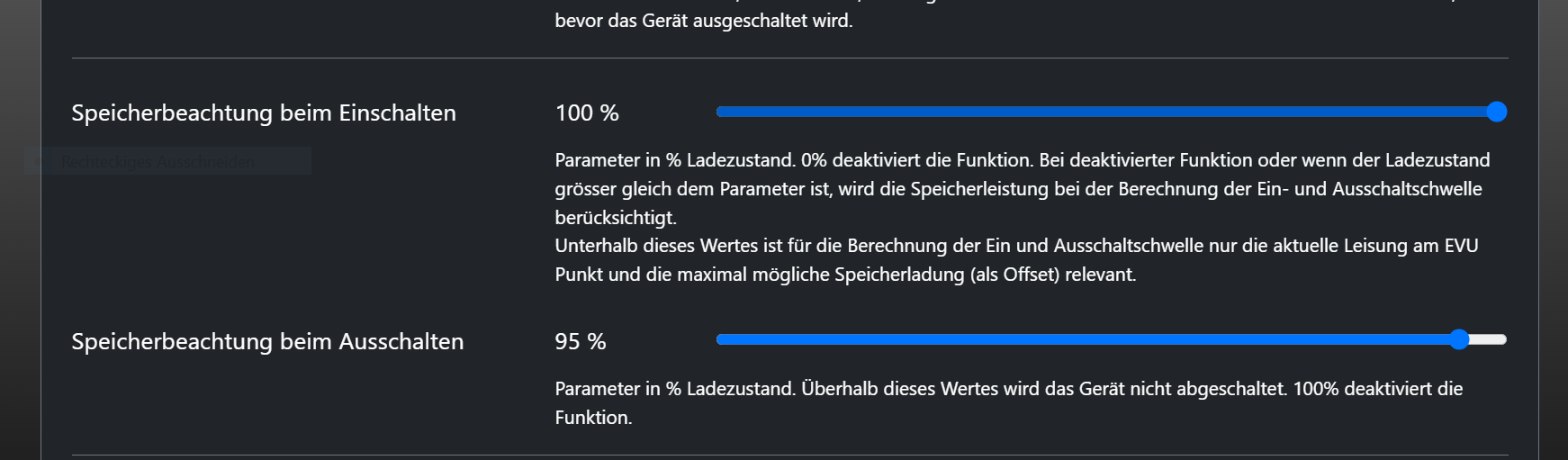The width and height of the screenshot is (1568, 460).
Task: Click the Einschalten slider handle at 100 %
Action: 1496,112
